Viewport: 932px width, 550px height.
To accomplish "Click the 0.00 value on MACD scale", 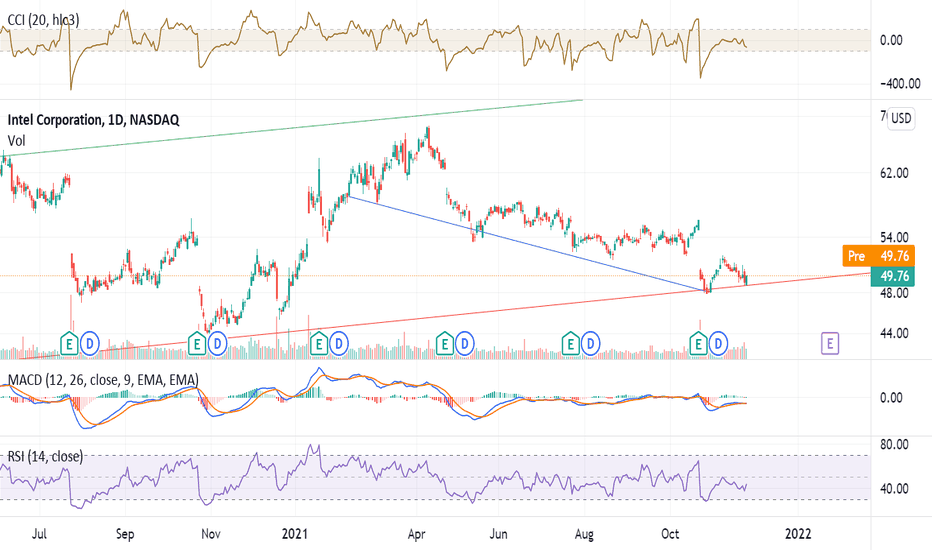I will pyautogui.click(x=891, y=398).
